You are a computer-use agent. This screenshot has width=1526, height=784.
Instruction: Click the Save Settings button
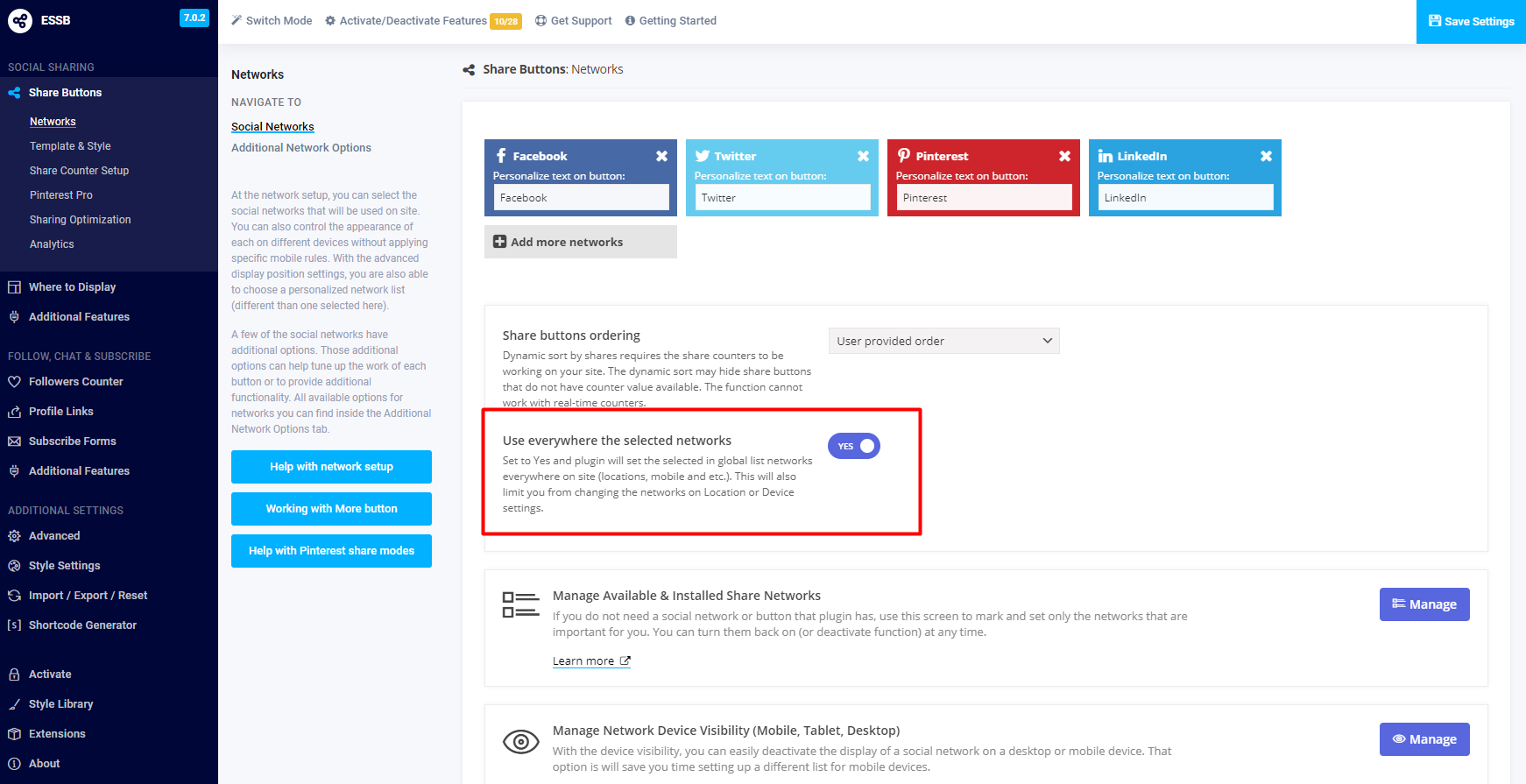(1471, 22)
